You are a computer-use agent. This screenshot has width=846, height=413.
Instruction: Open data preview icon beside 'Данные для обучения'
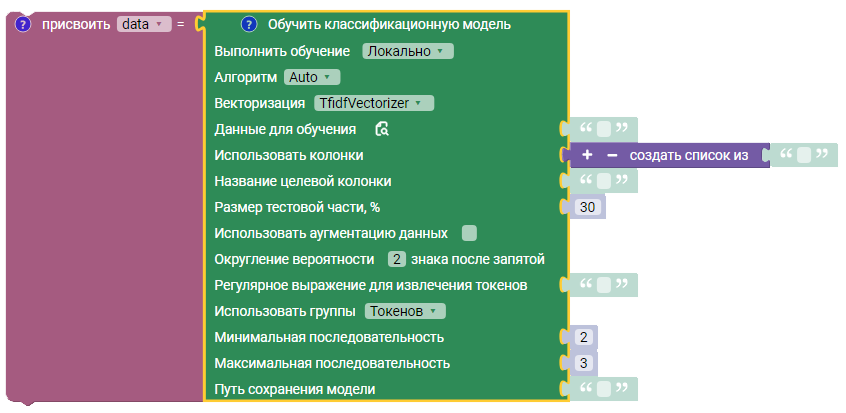[x=382, y=129]
